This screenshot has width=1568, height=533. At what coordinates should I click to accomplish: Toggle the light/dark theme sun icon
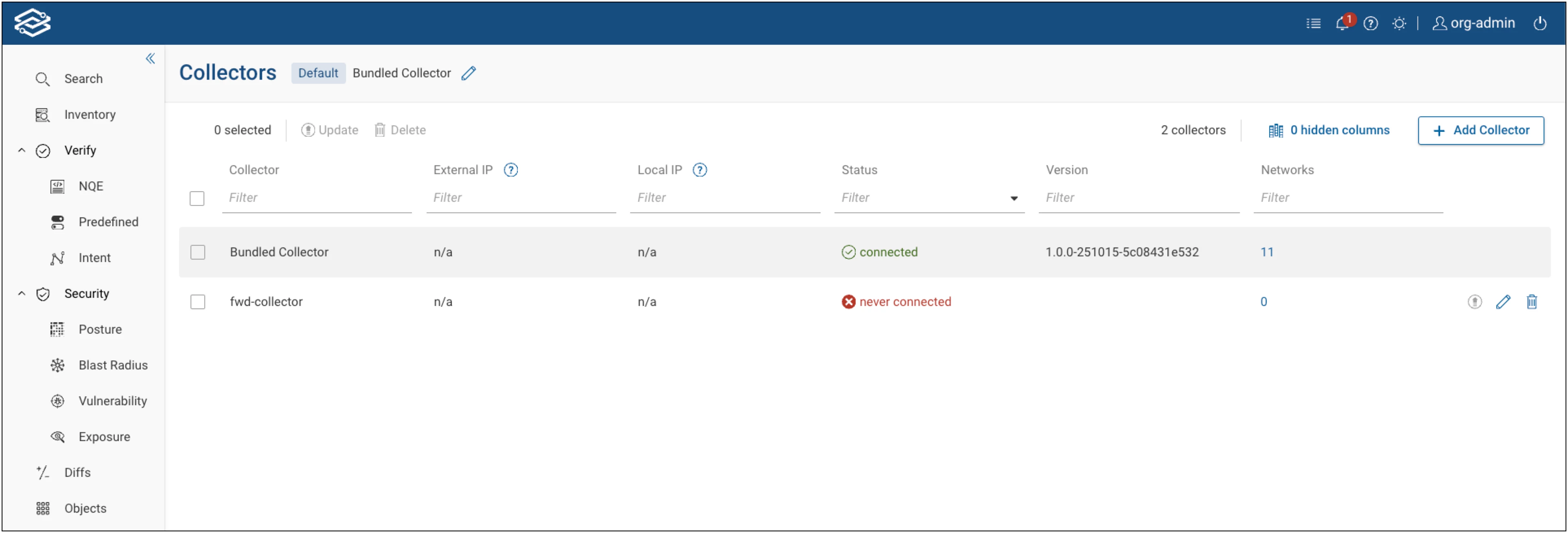1399,24
